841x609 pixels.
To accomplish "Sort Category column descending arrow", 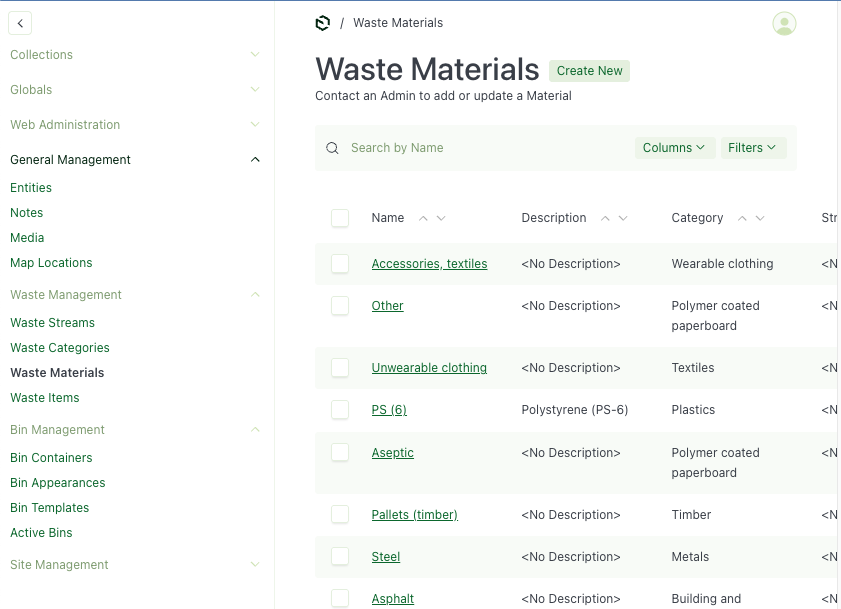I will click(760, 218).
